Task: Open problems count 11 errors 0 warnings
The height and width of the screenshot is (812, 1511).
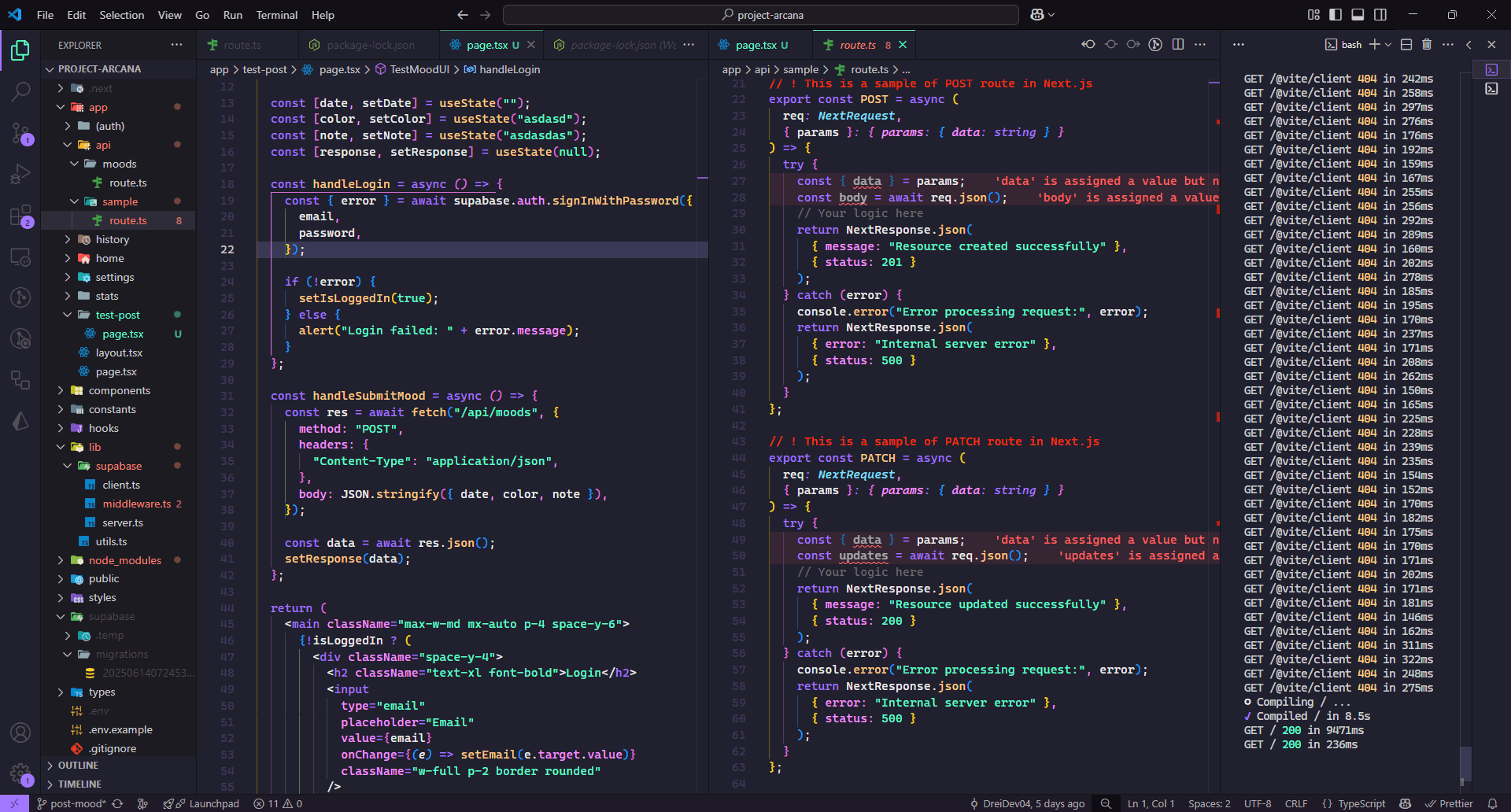Action: [x=278, y=803]
